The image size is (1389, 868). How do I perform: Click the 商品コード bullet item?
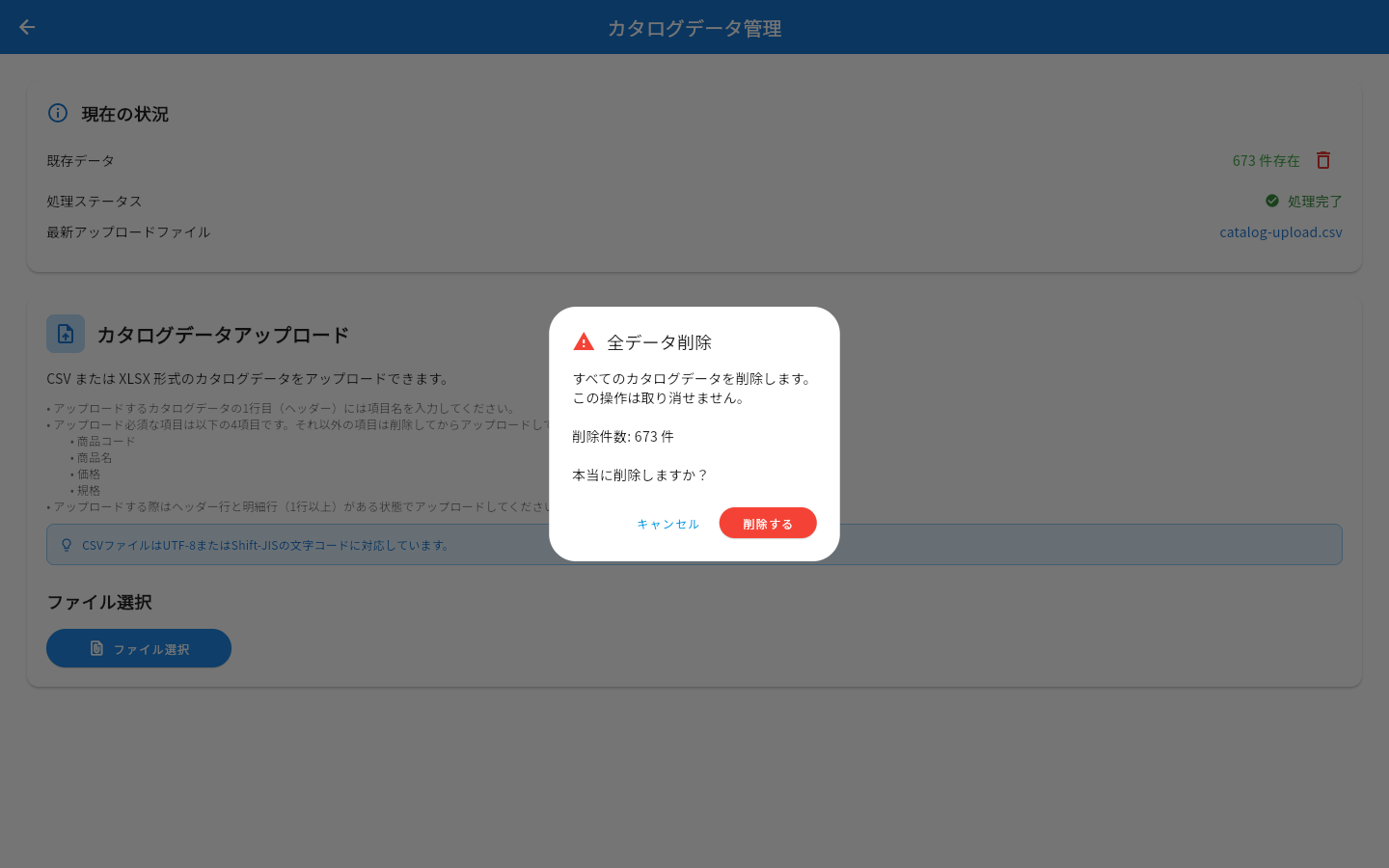[x=106, y=441]
